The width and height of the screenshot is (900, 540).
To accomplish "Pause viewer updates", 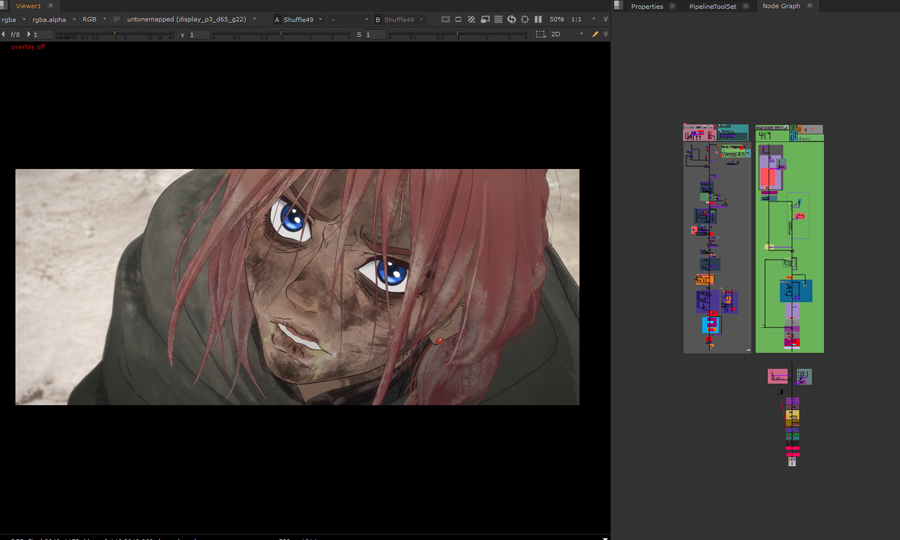I will coord(538,19).
